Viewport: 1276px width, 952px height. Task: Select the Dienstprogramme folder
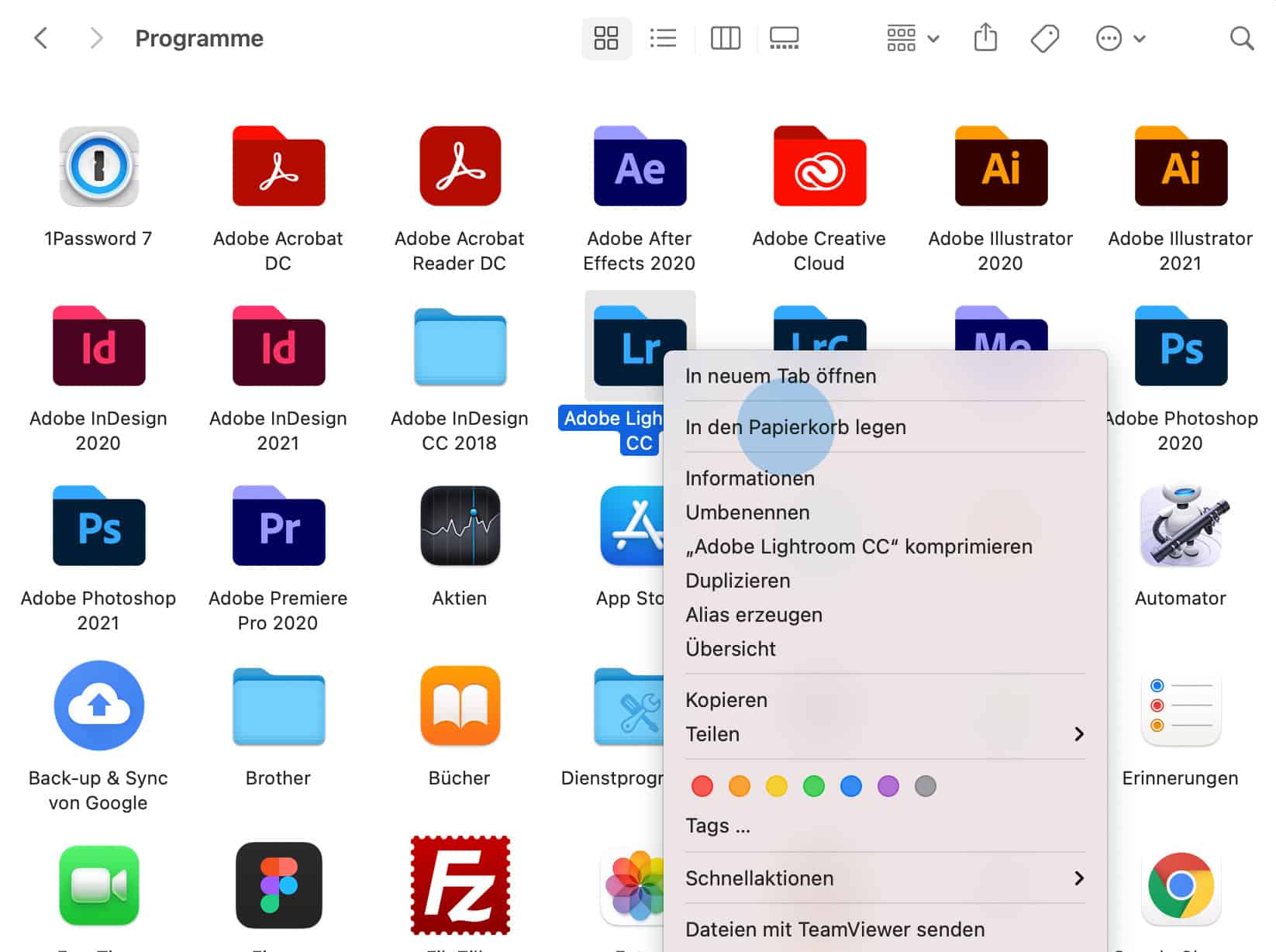(629, 705)
